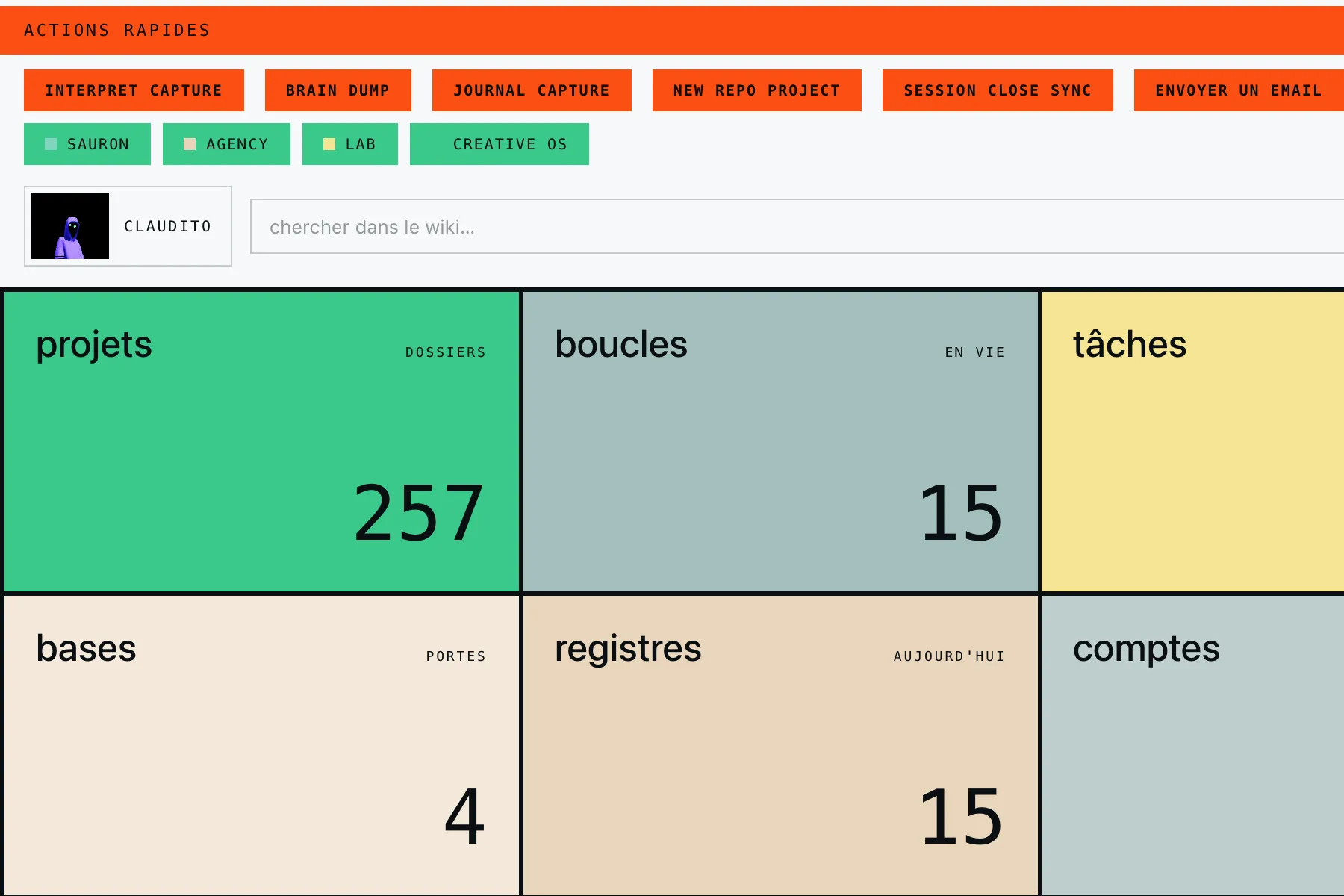Image resolution: width=1344 pixels, height=896 pixels.
Task: Open the Brain Dump action
Action: [337, 90]
